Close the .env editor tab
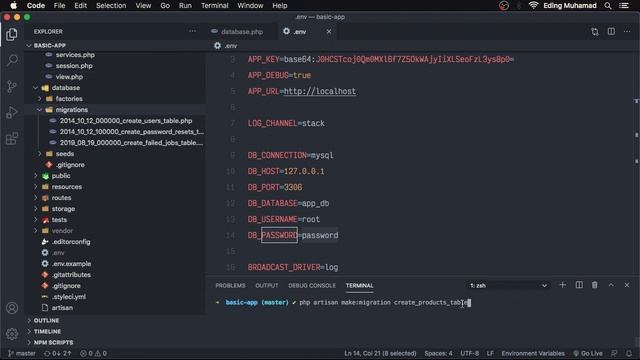The image size is (640, 360). coord(329,31)
